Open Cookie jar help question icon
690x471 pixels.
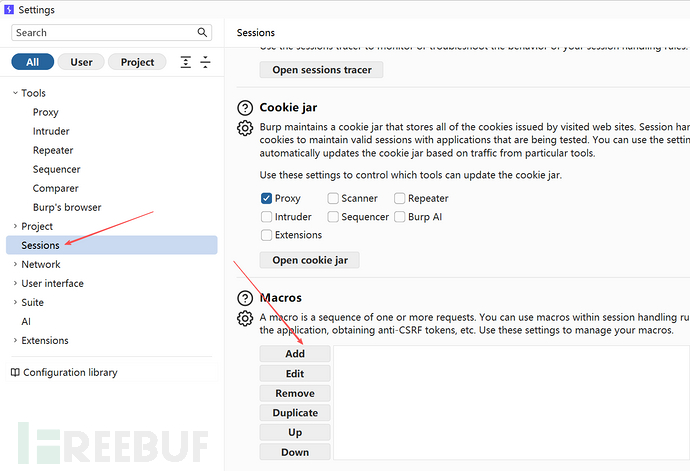click(x=245, y=108)
